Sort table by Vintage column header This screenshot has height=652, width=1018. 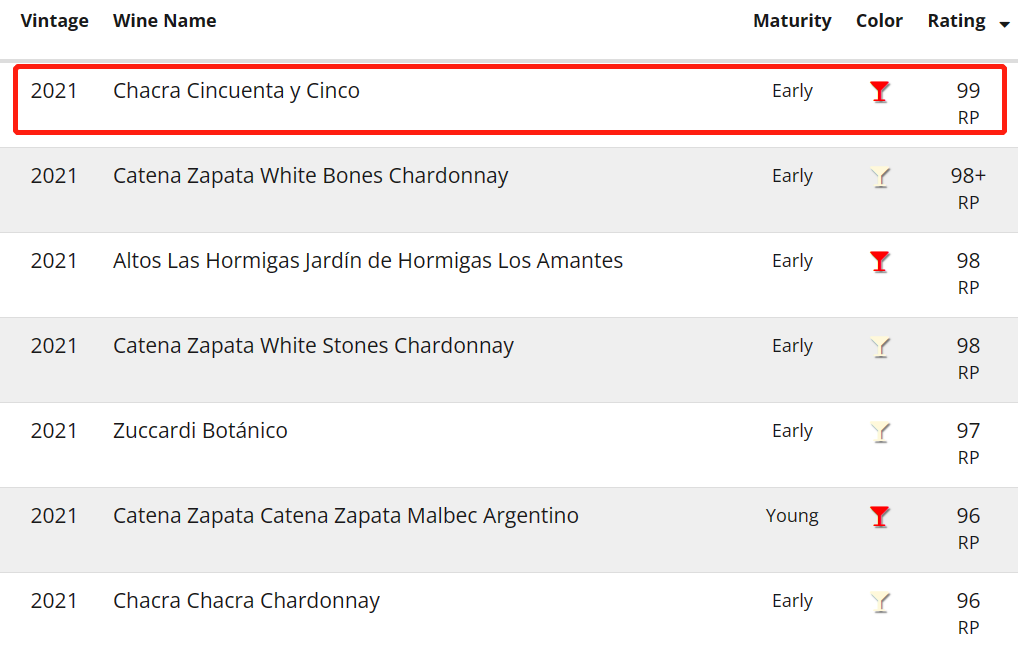(x=54, y=21)
